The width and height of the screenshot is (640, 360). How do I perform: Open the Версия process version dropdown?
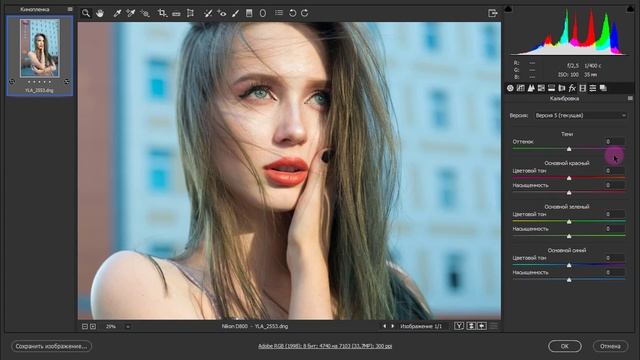[x=580, y=116]
